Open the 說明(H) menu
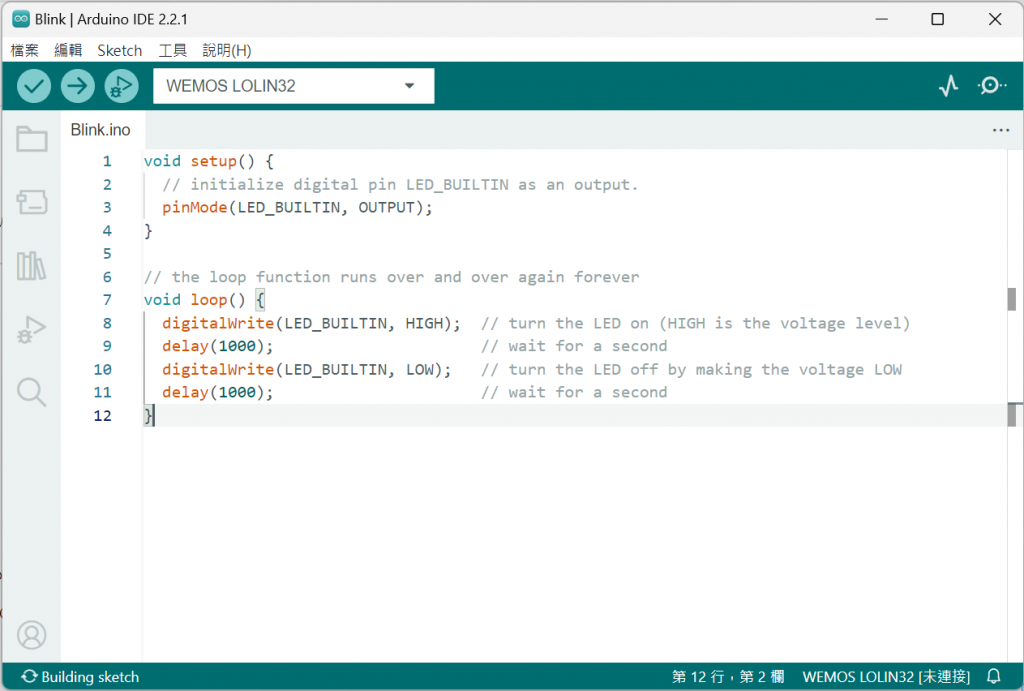Image resolution: width=1024 pixels, height=691 pixels. pos(227,50)
